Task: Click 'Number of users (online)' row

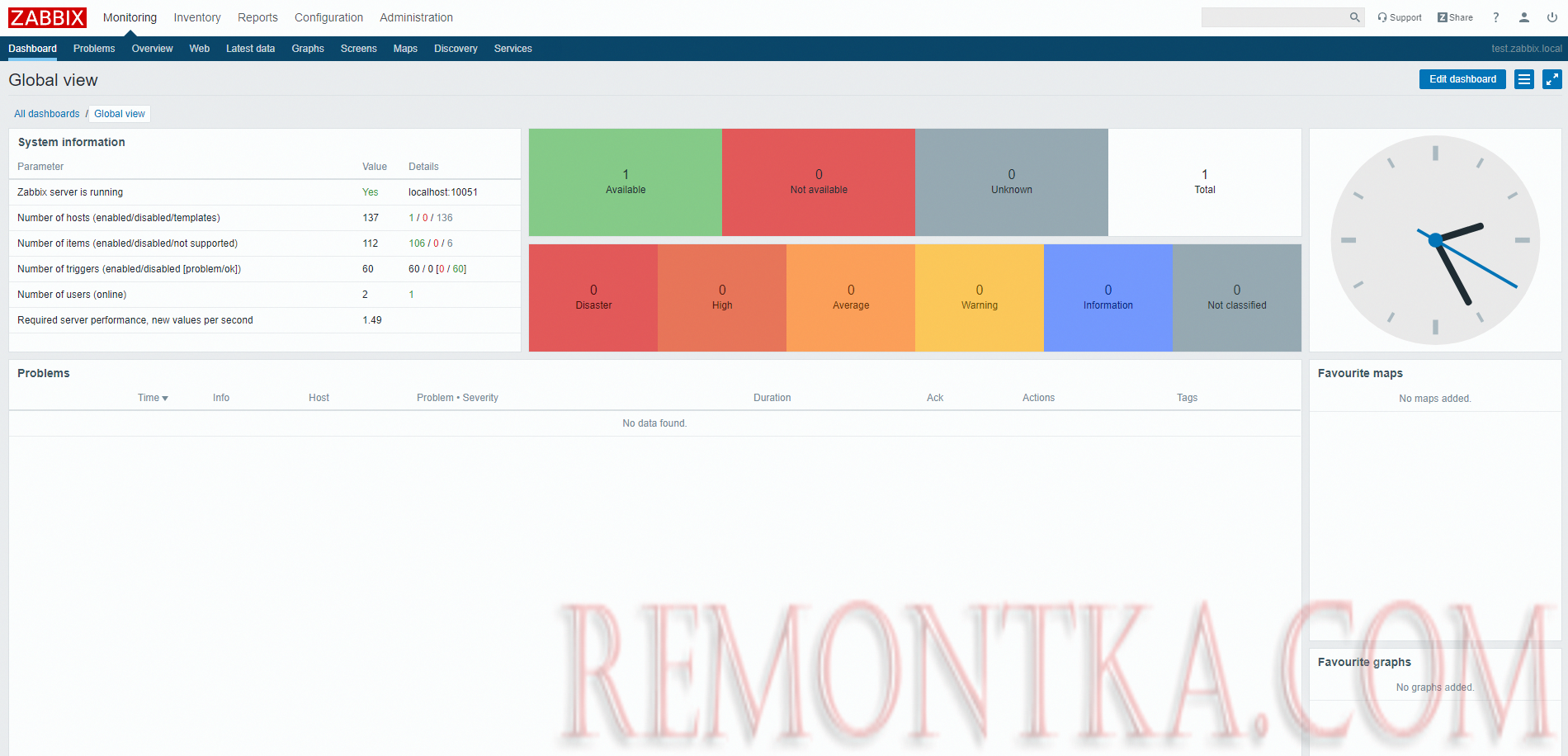Action: 265,295
